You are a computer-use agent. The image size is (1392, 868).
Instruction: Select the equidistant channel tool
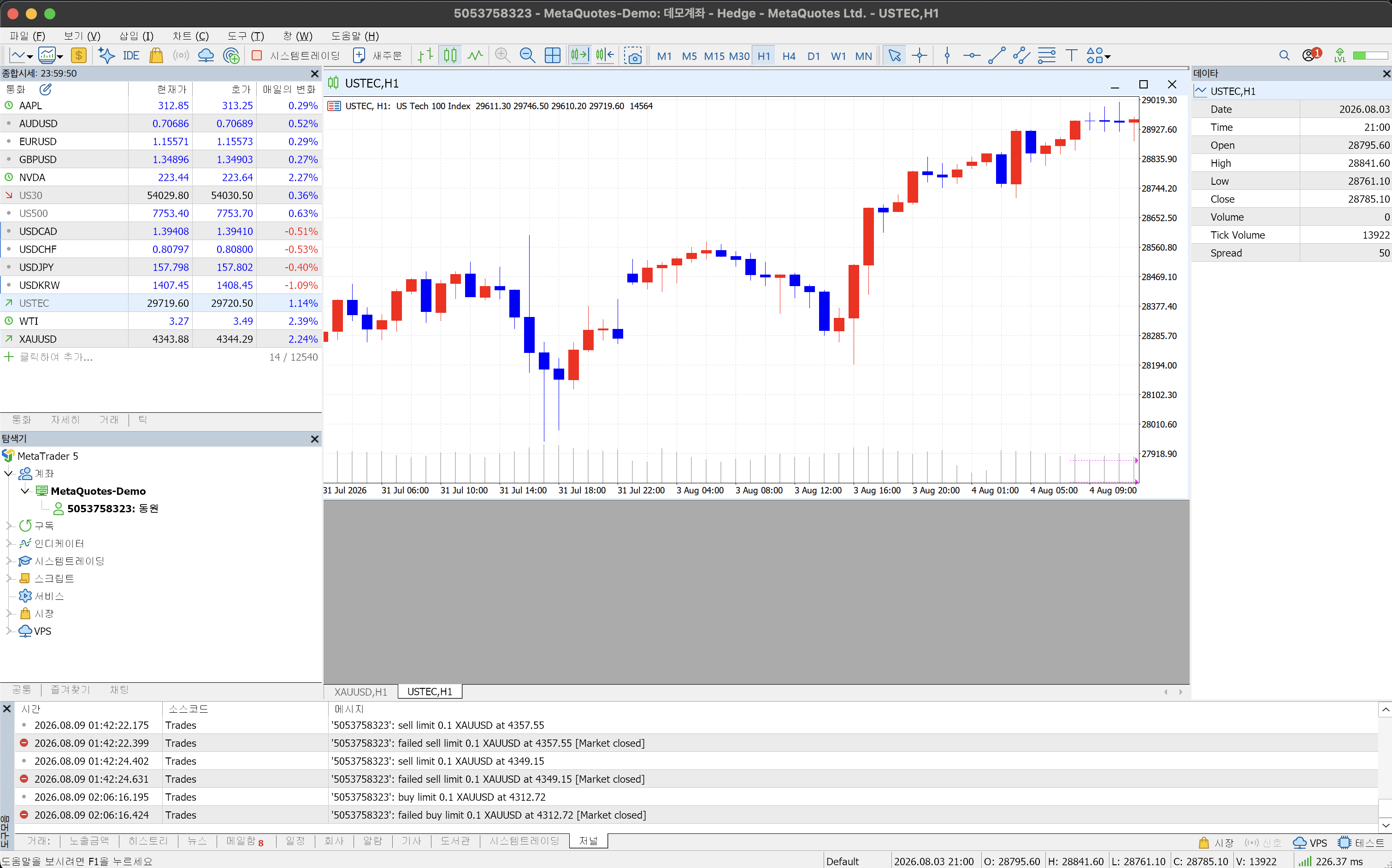point(1021,56)
